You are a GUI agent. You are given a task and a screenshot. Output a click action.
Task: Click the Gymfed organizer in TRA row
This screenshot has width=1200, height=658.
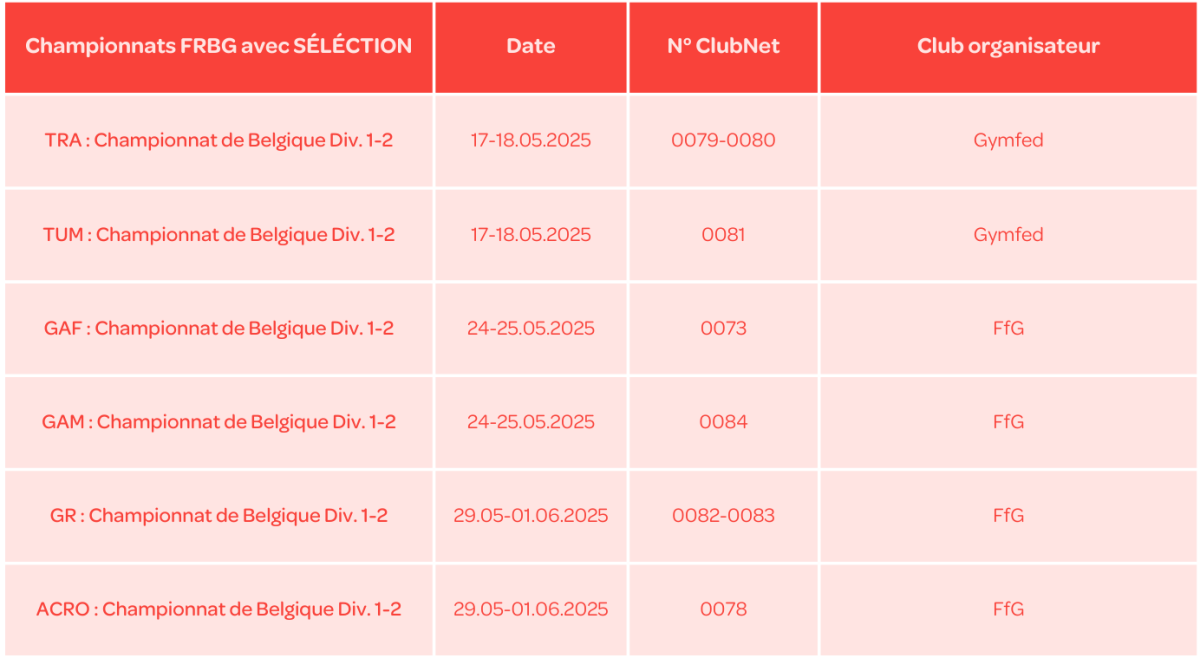pos(1008,140)
